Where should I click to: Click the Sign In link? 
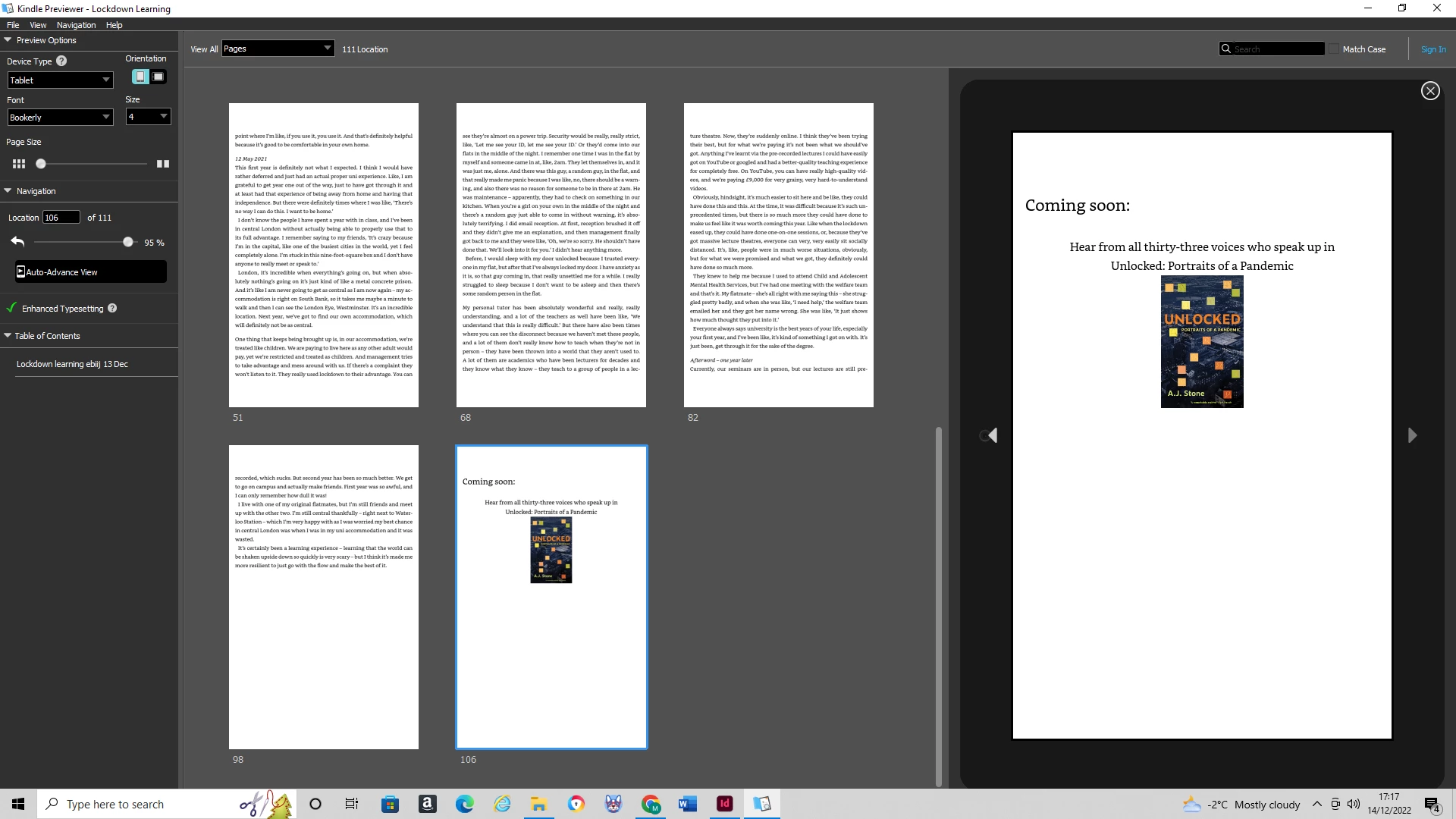tap(1432, 49)
